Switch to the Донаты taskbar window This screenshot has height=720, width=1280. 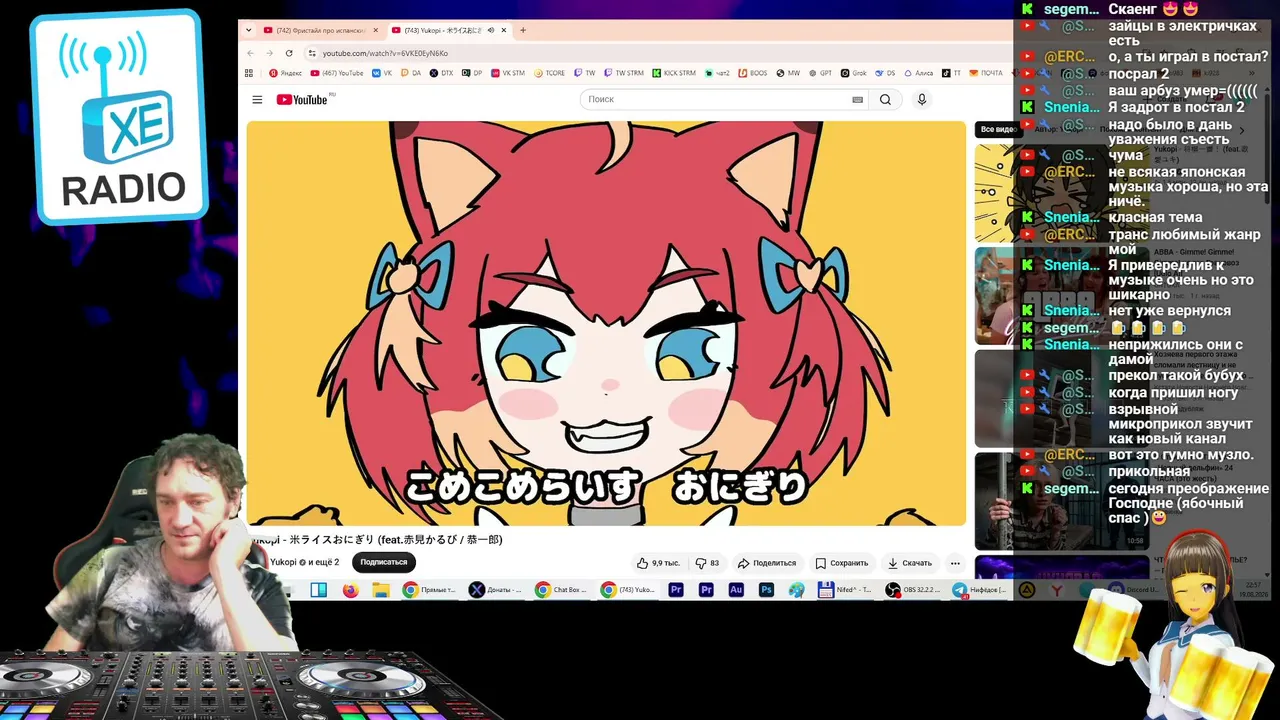click(x=495, y=590)
